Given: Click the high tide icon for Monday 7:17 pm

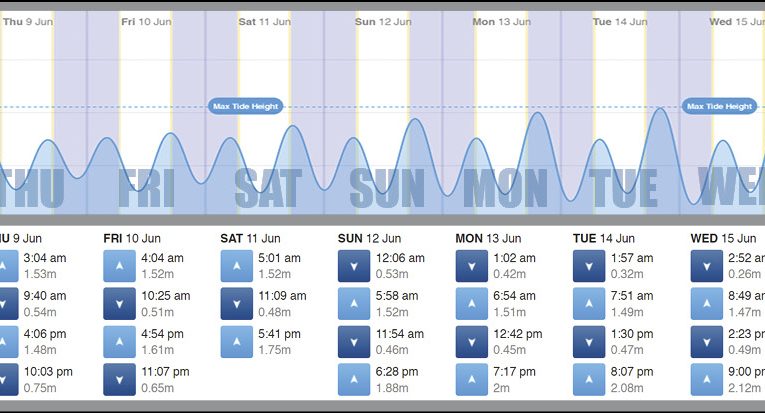Looking at the screenshot, I should point(470,379).
